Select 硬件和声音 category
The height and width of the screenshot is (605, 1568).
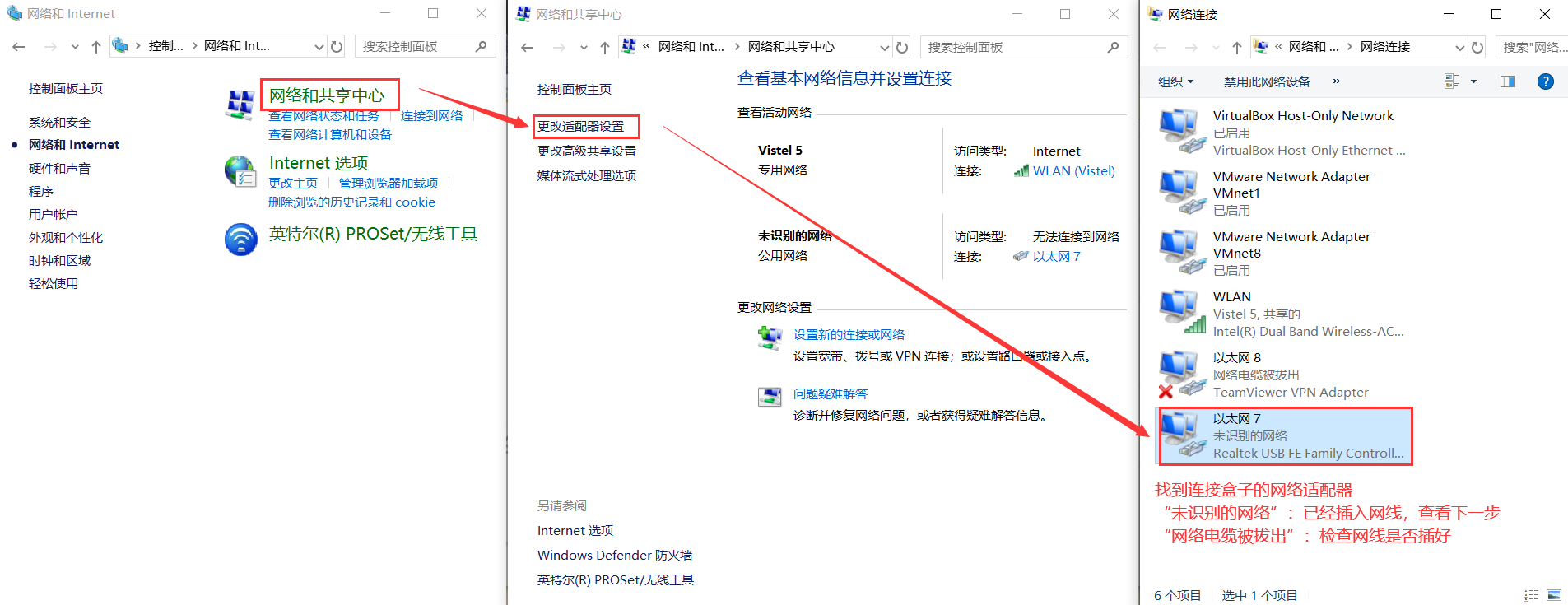[59, 168]
